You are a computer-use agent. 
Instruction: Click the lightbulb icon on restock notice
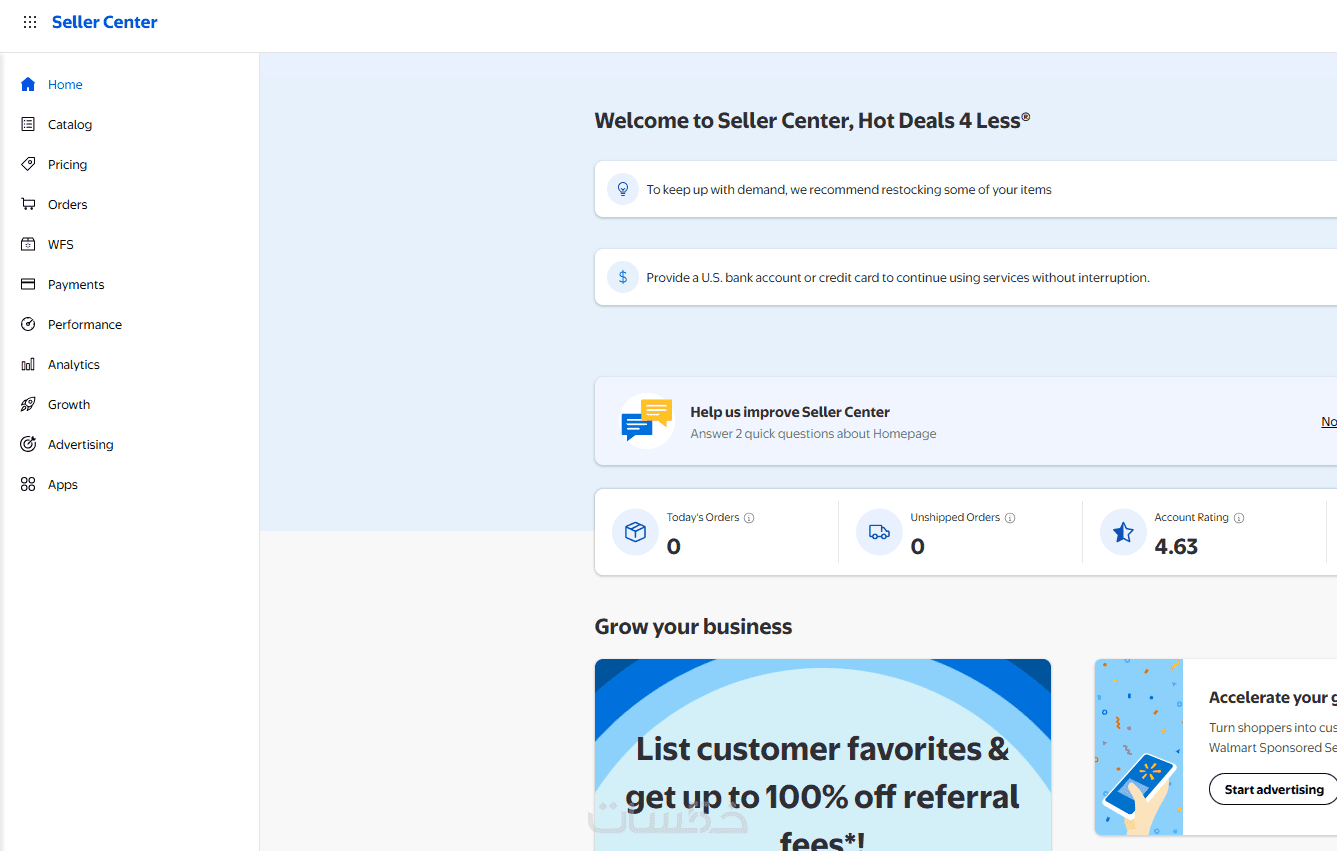point(623,189)
